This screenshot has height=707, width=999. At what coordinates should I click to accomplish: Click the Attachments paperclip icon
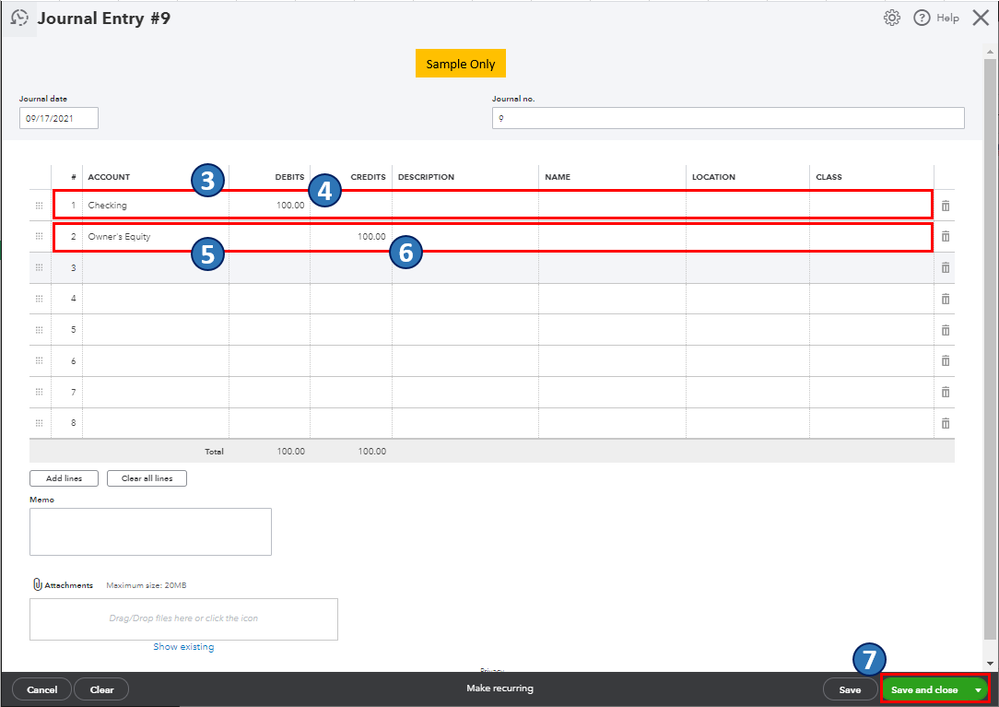[x=38, y=584]
